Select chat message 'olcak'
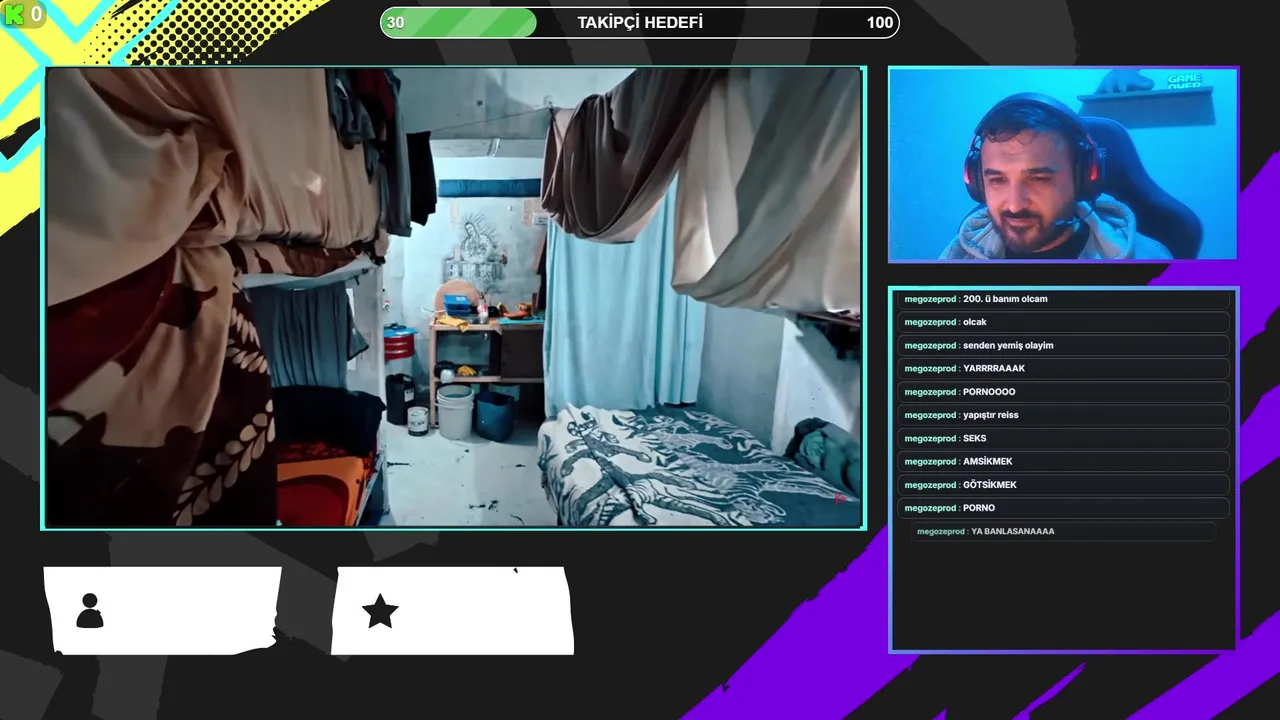Viewport: 1280px width, 720px height. coord(1063,322)
